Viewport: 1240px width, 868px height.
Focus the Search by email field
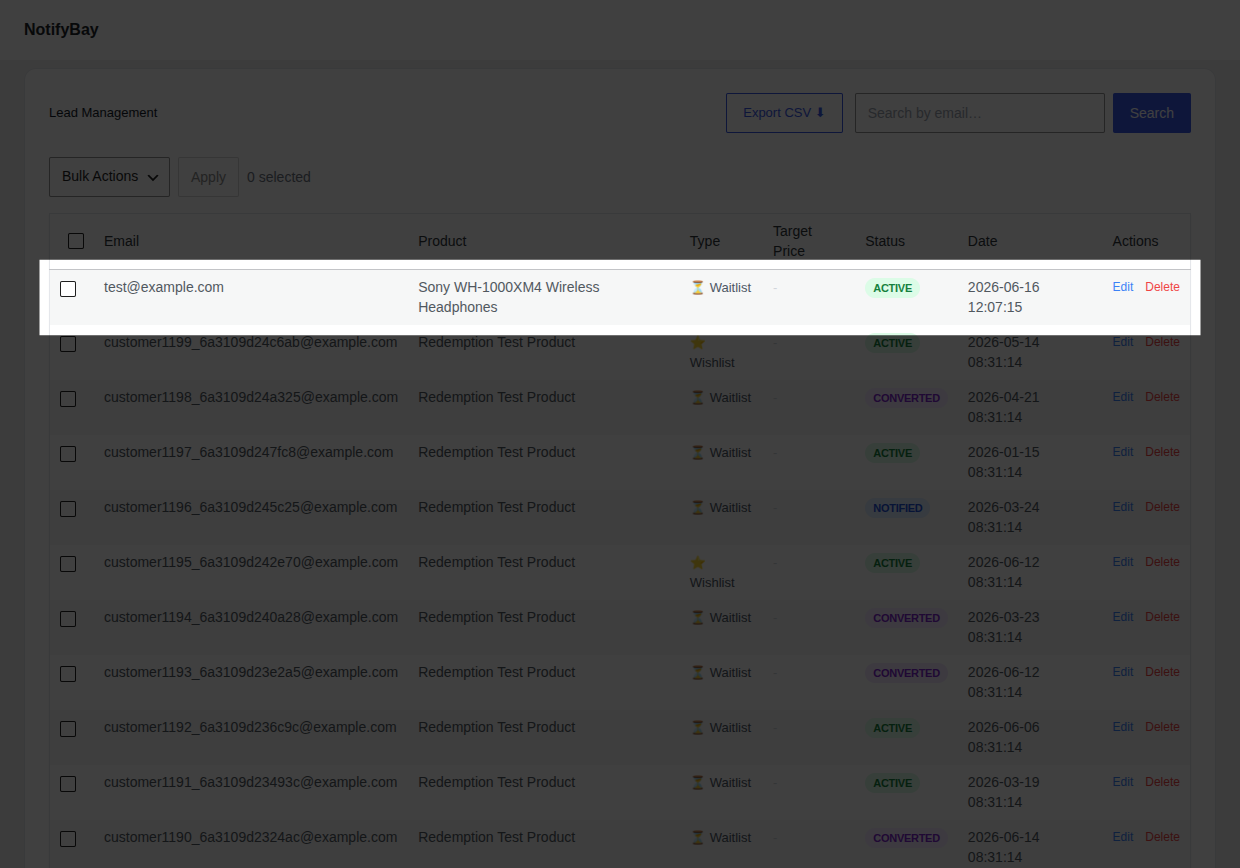click(x=980, y=113)
